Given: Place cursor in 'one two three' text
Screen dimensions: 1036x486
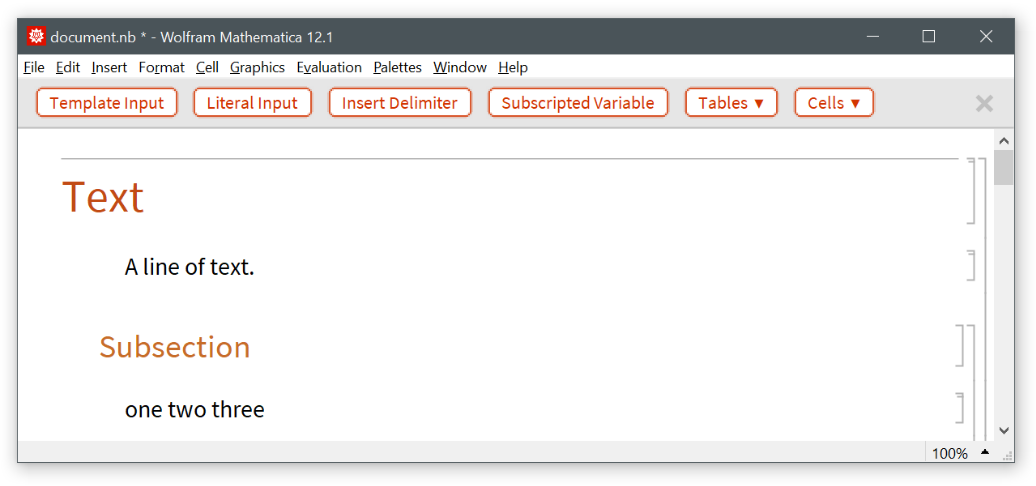Looking at the screenshot, I should pos(195,410).
